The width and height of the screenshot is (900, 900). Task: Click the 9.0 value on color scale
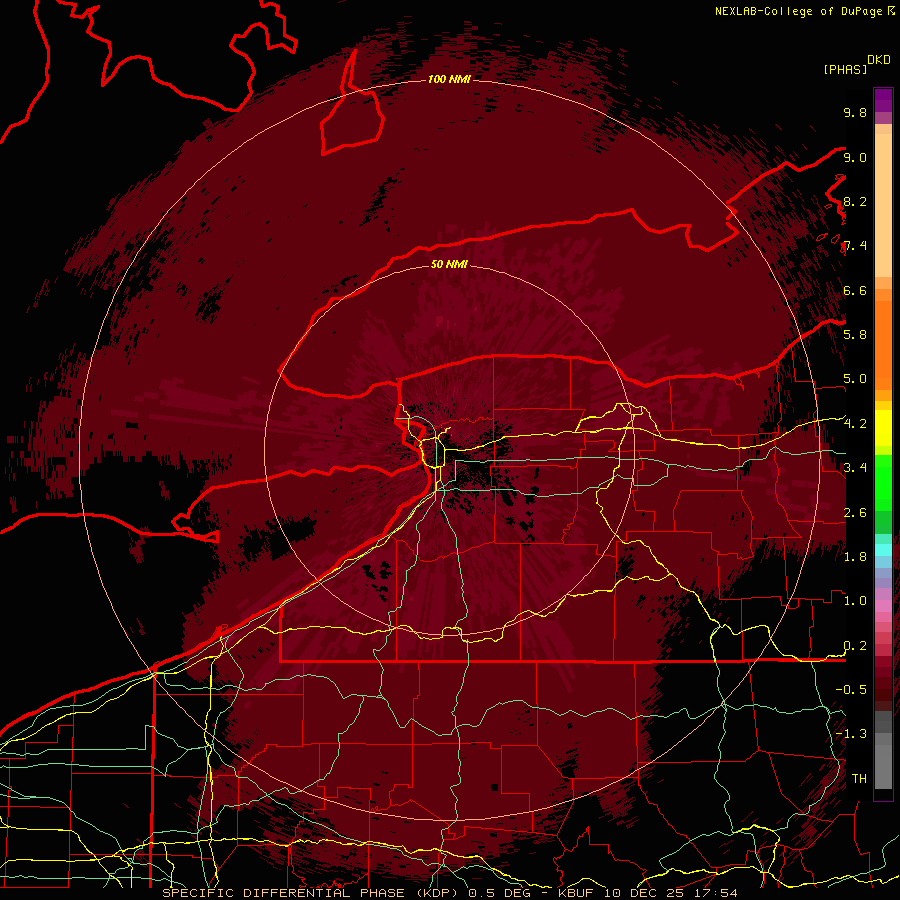(855, 157)
